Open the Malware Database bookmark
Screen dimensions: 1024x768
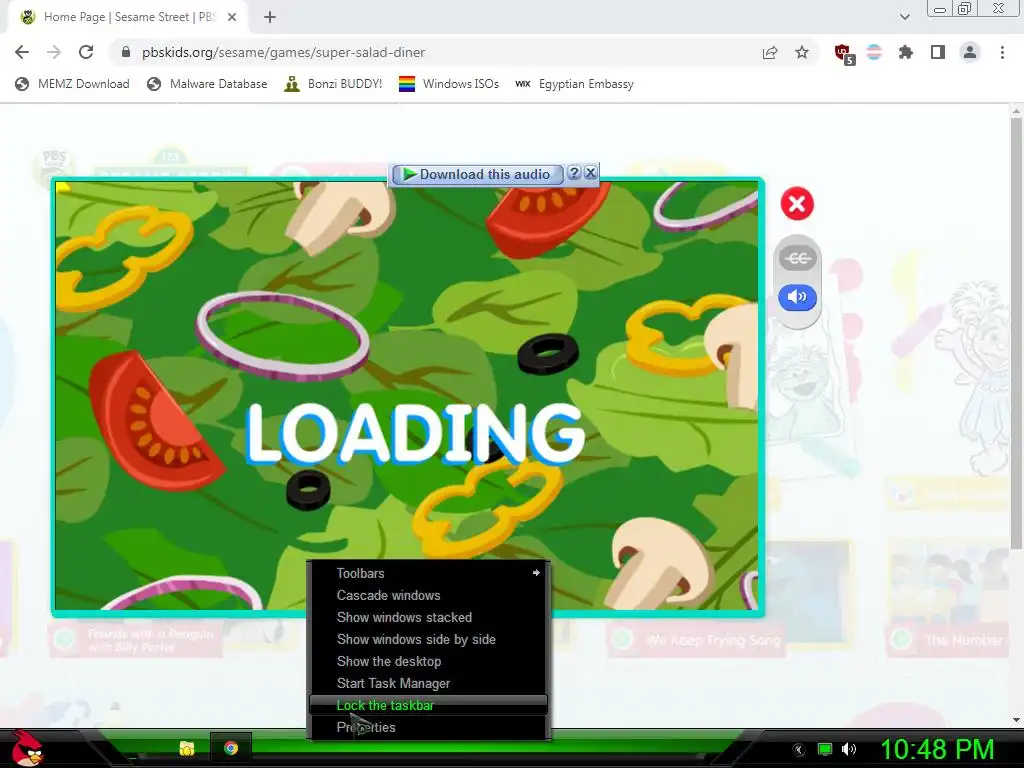pyautogui.click(x=207, y=84)
